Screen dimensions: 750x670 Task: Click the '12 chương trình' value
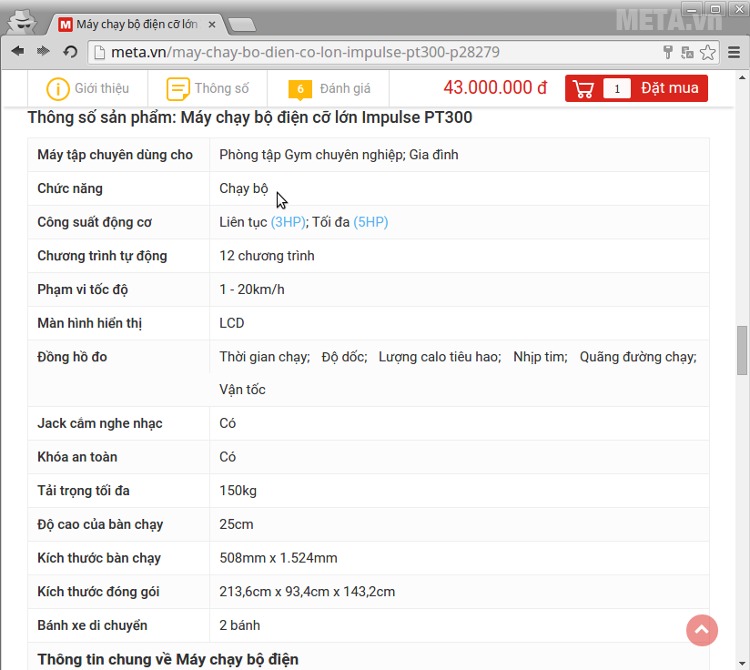(x=267, y=256)
